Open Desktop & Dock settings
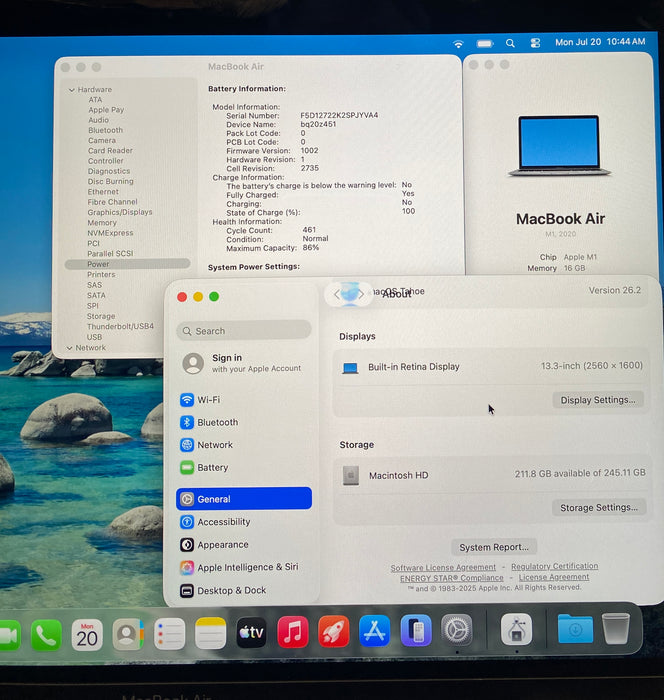Image resolution: width=664 pixels, height=700 pixels. [x=244, y=591]
